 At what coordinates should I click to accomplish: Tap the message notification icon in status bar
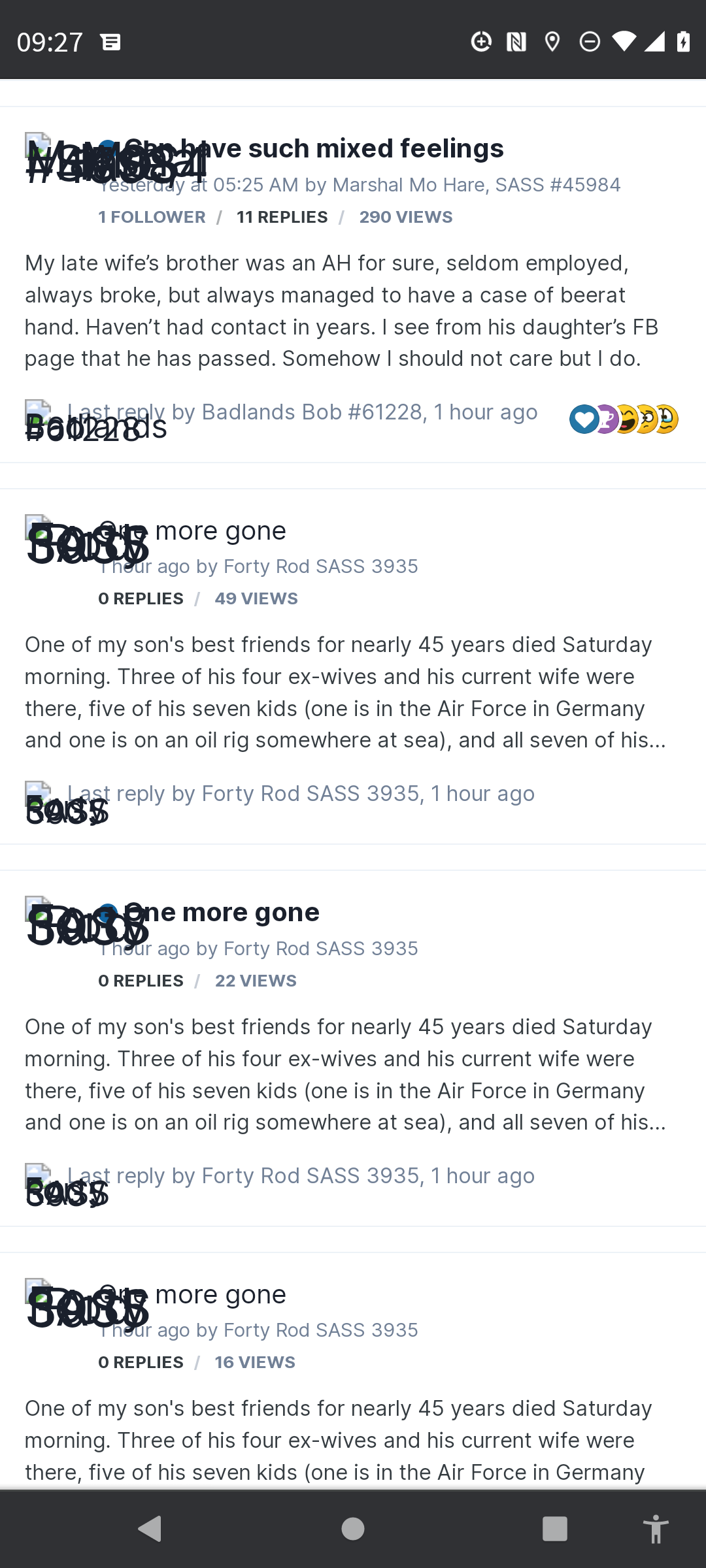110,42
